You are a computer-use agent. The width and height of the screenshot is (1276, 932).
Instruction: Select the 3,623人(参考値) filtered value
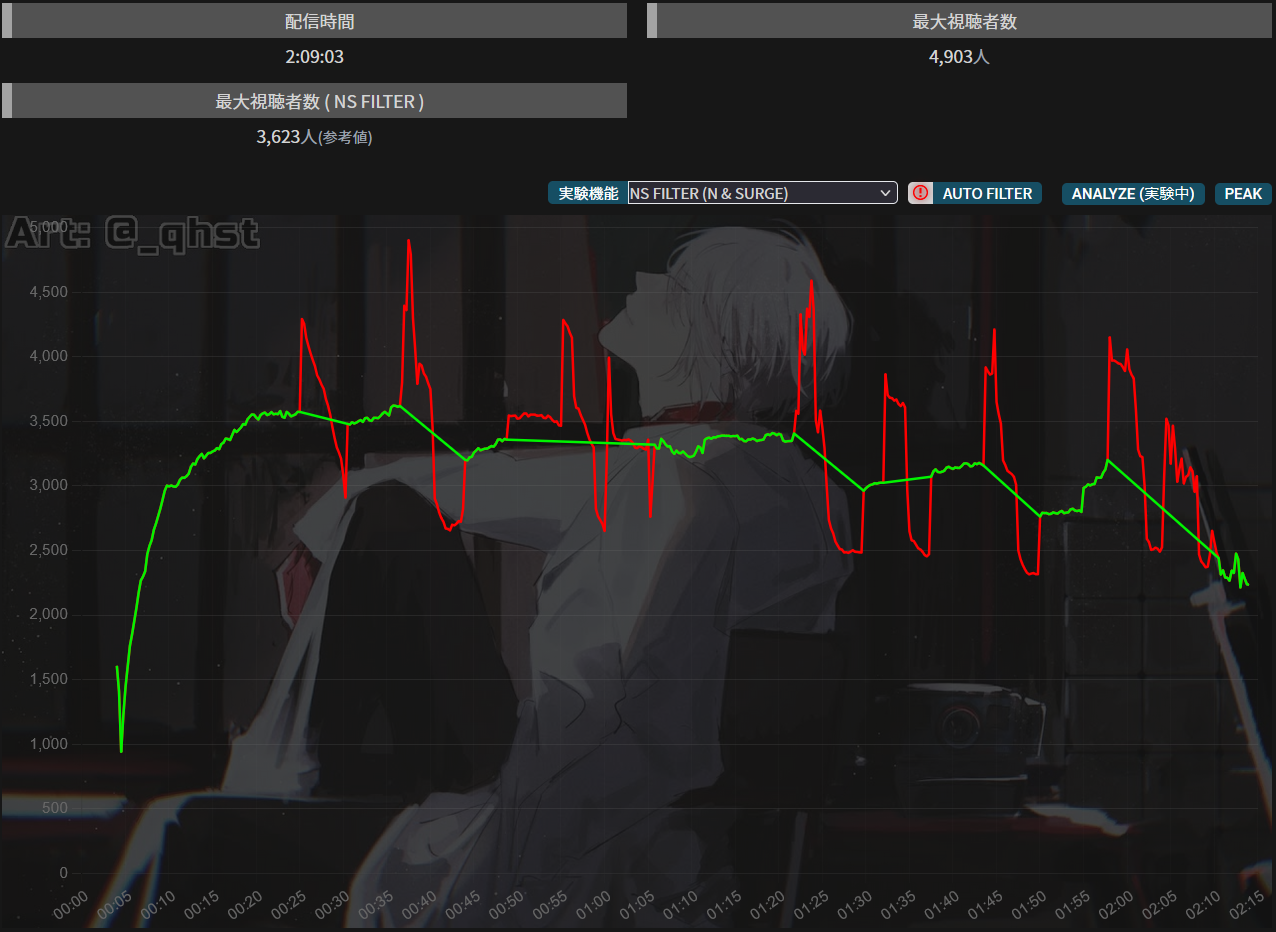(x=314, y=137)
